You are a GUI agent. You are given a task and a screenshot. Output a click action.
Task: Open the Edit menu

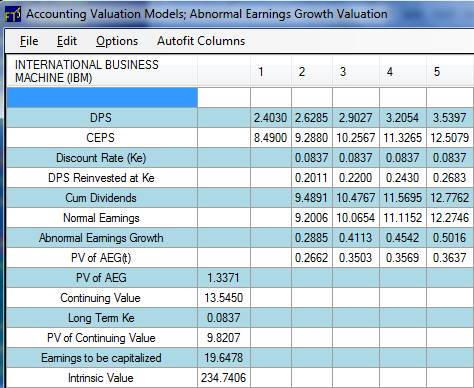click(x=67, y=41)
